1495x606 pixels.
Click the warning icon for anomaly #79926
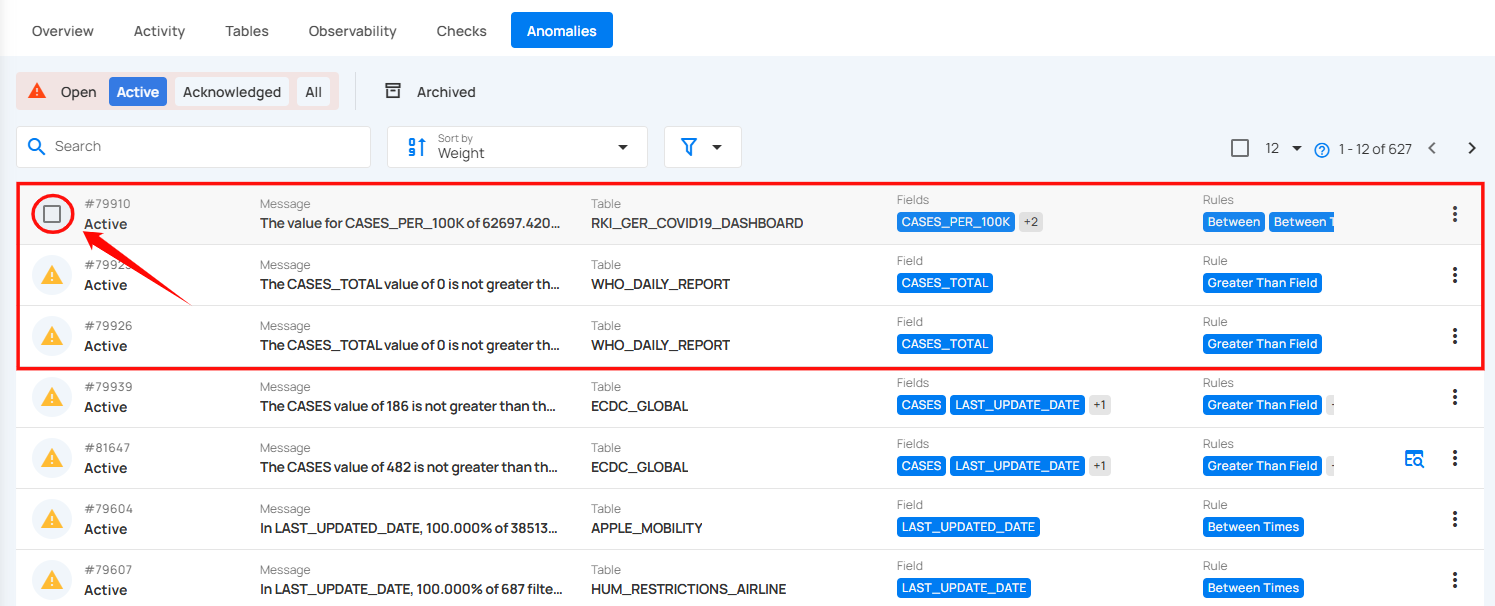[x=52, y=336]
